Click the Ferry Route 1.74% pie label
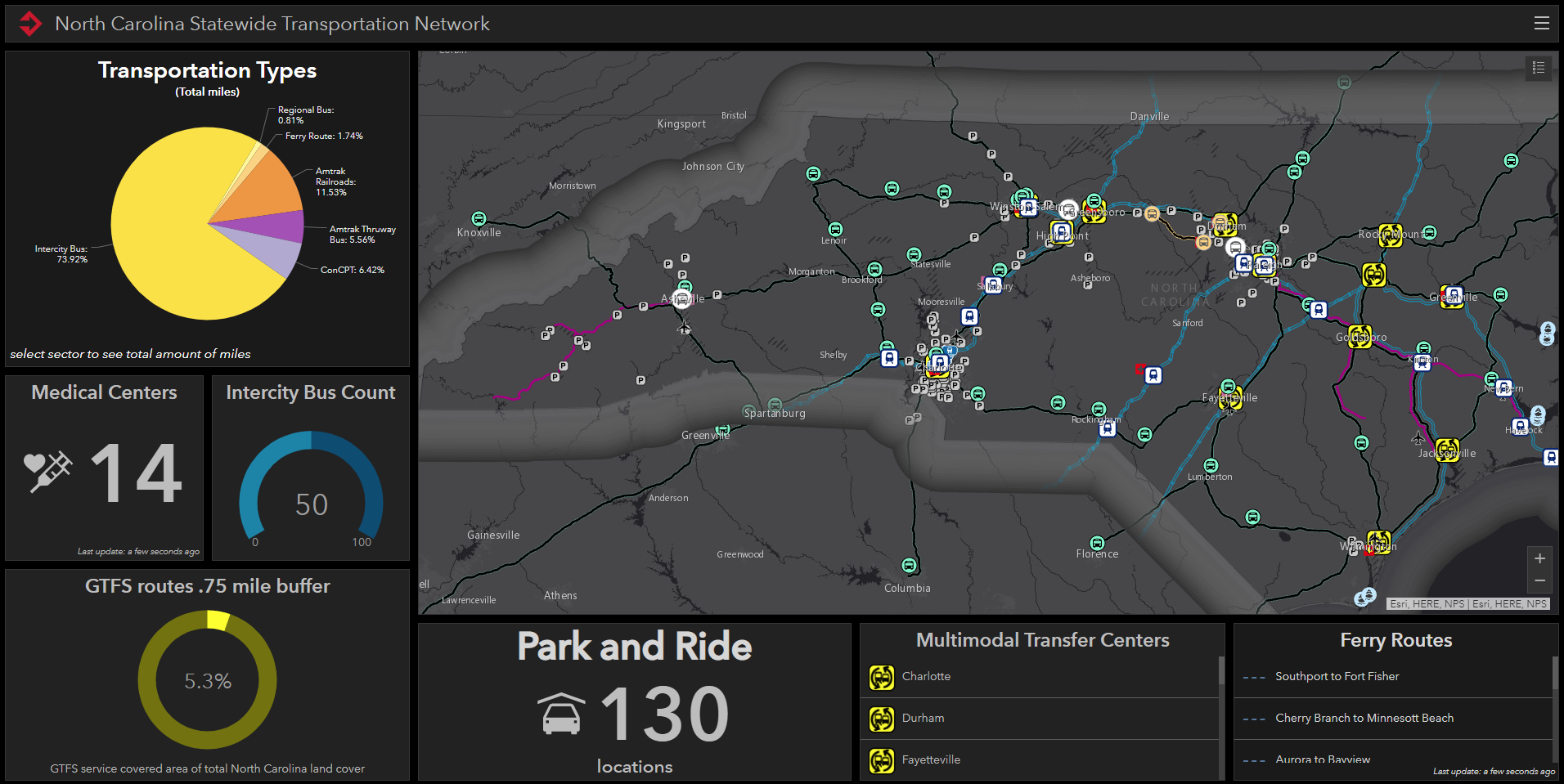The width and height of the screenshot is (1564, 784). pyautogui.click(x=324, y=136)
